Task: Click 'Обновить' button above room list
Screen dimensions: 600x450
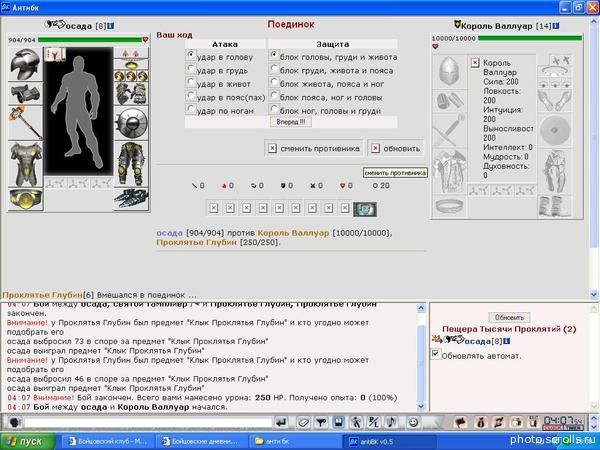Action: tap(509, 318)
